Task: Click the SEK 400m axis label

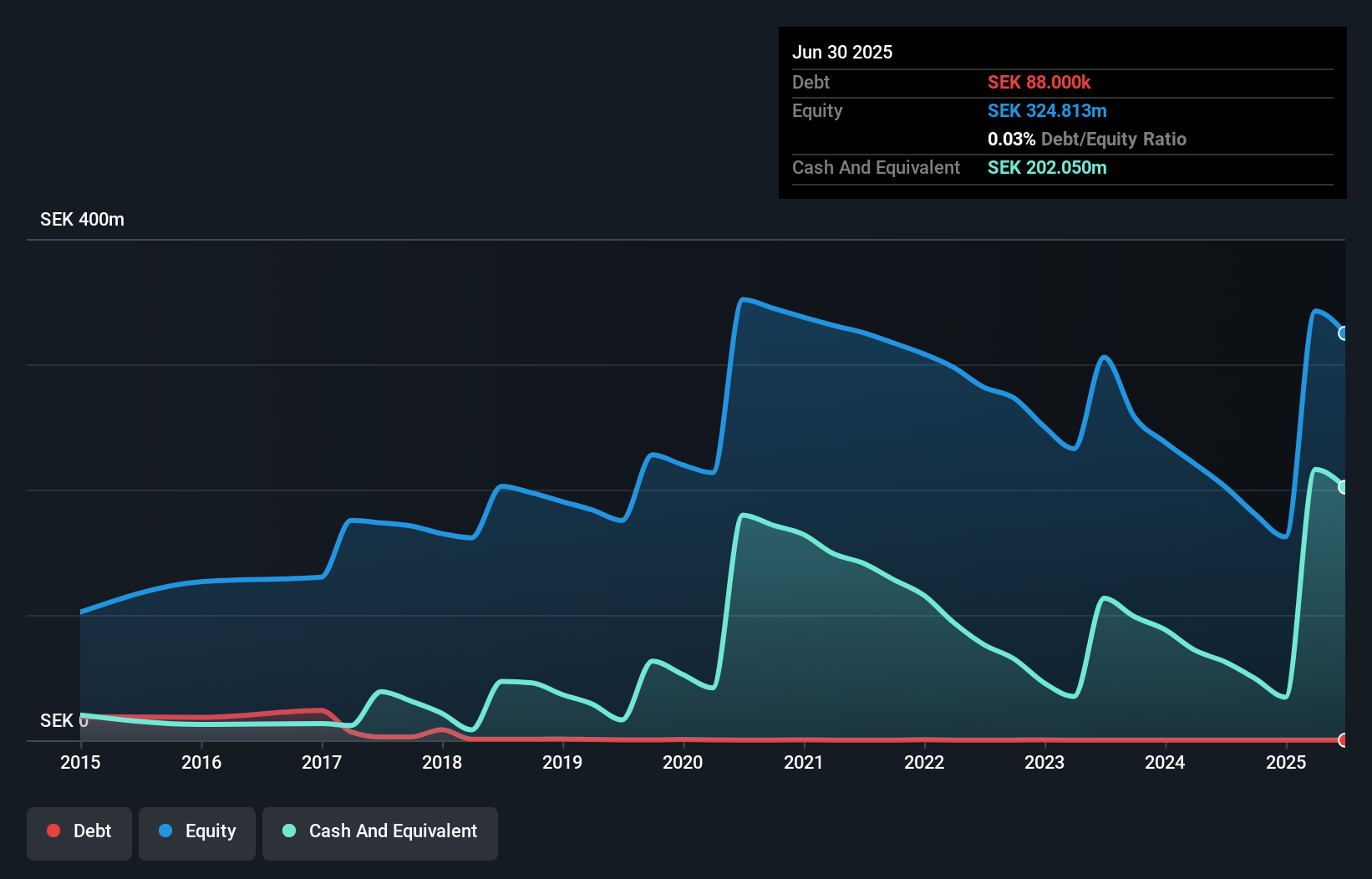Action: point(82,220)
